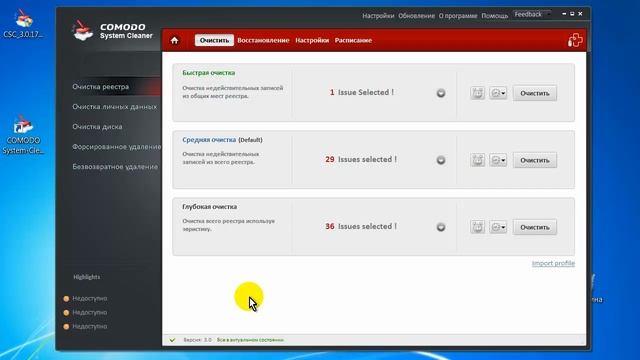The width and height of the screenshot is (640, 360).
Task: Click the red medical cross icon at right
Action: coord(575,40)
